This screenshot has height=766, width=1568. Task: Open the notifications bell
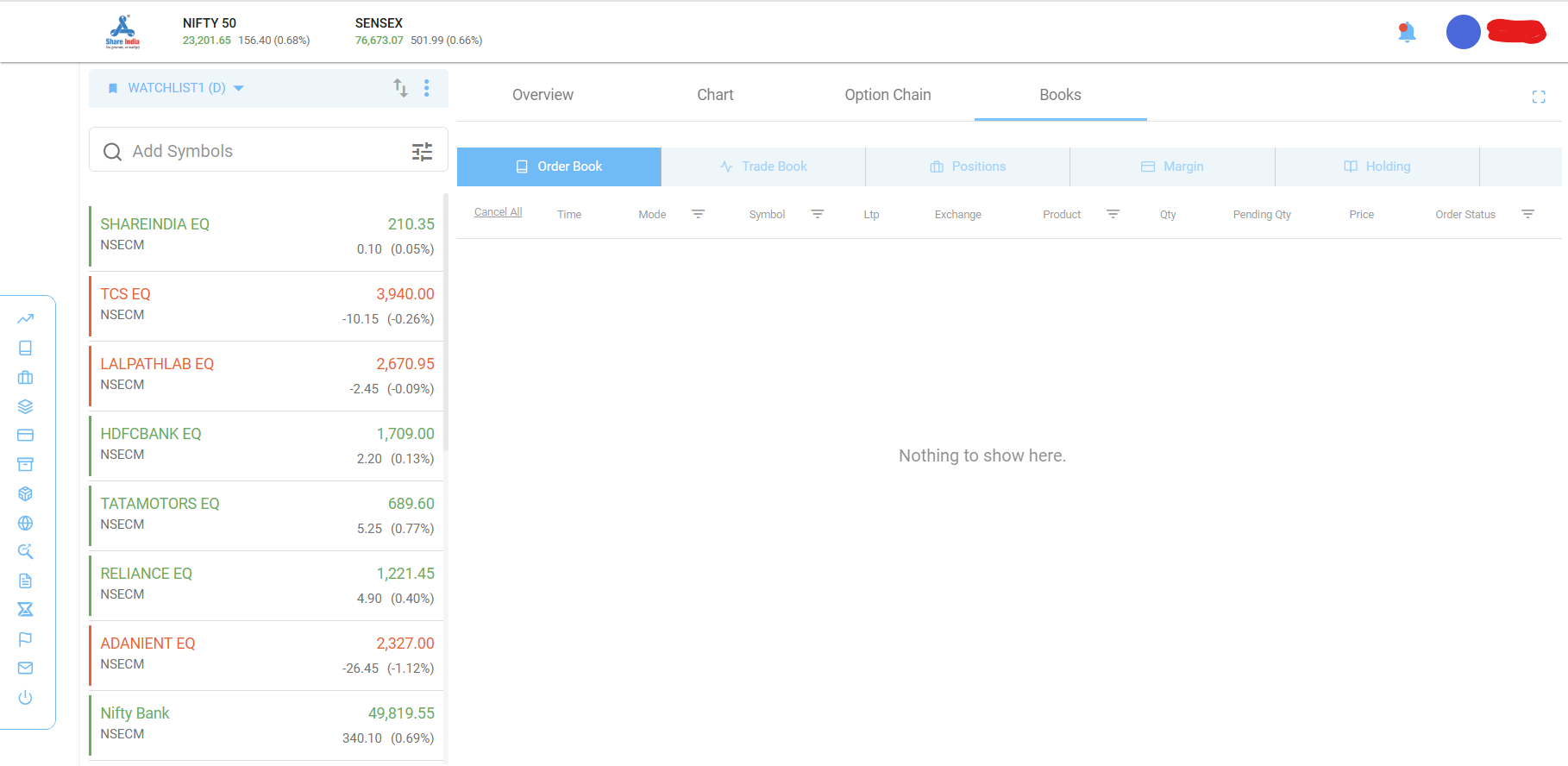[1407, 32]
